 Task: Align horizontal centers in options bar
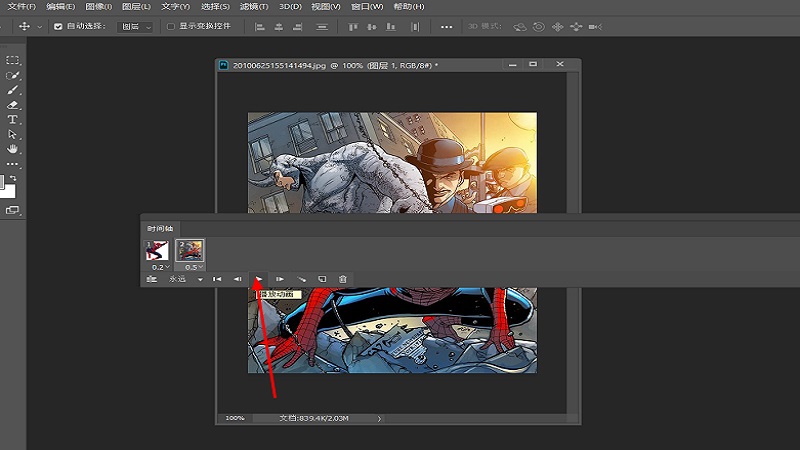[279, 27]
